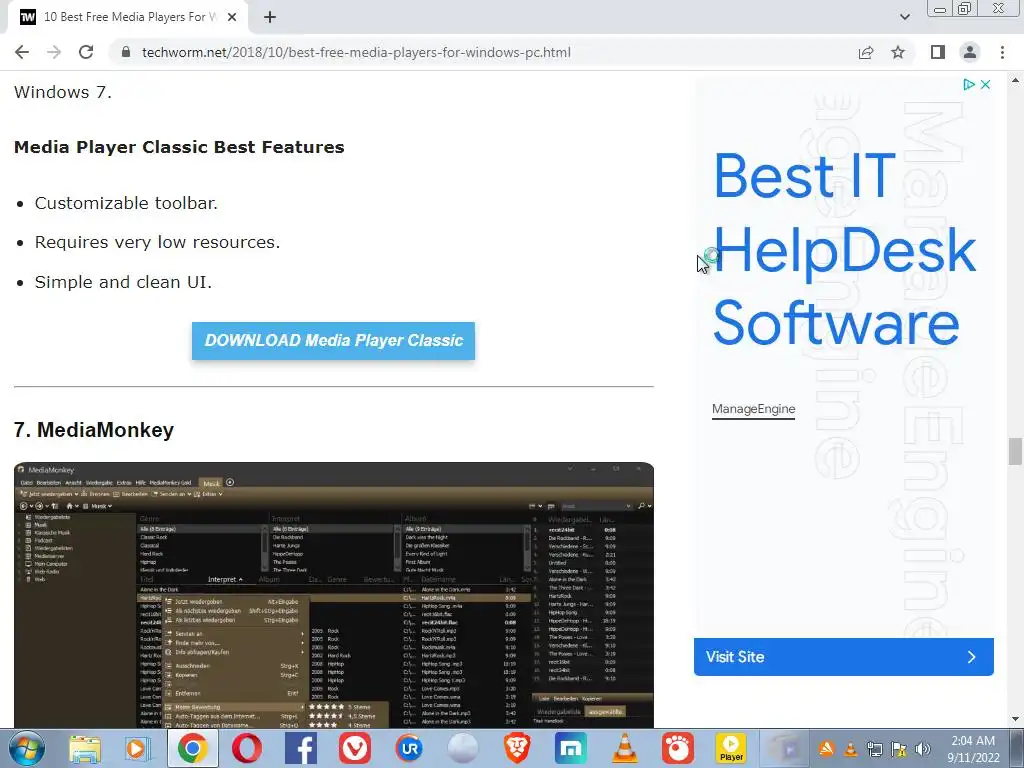Viewport: 1024px width, 768px height.
Task: Click the Best IT HelpDesk Software headline
Action: (844, 249)
